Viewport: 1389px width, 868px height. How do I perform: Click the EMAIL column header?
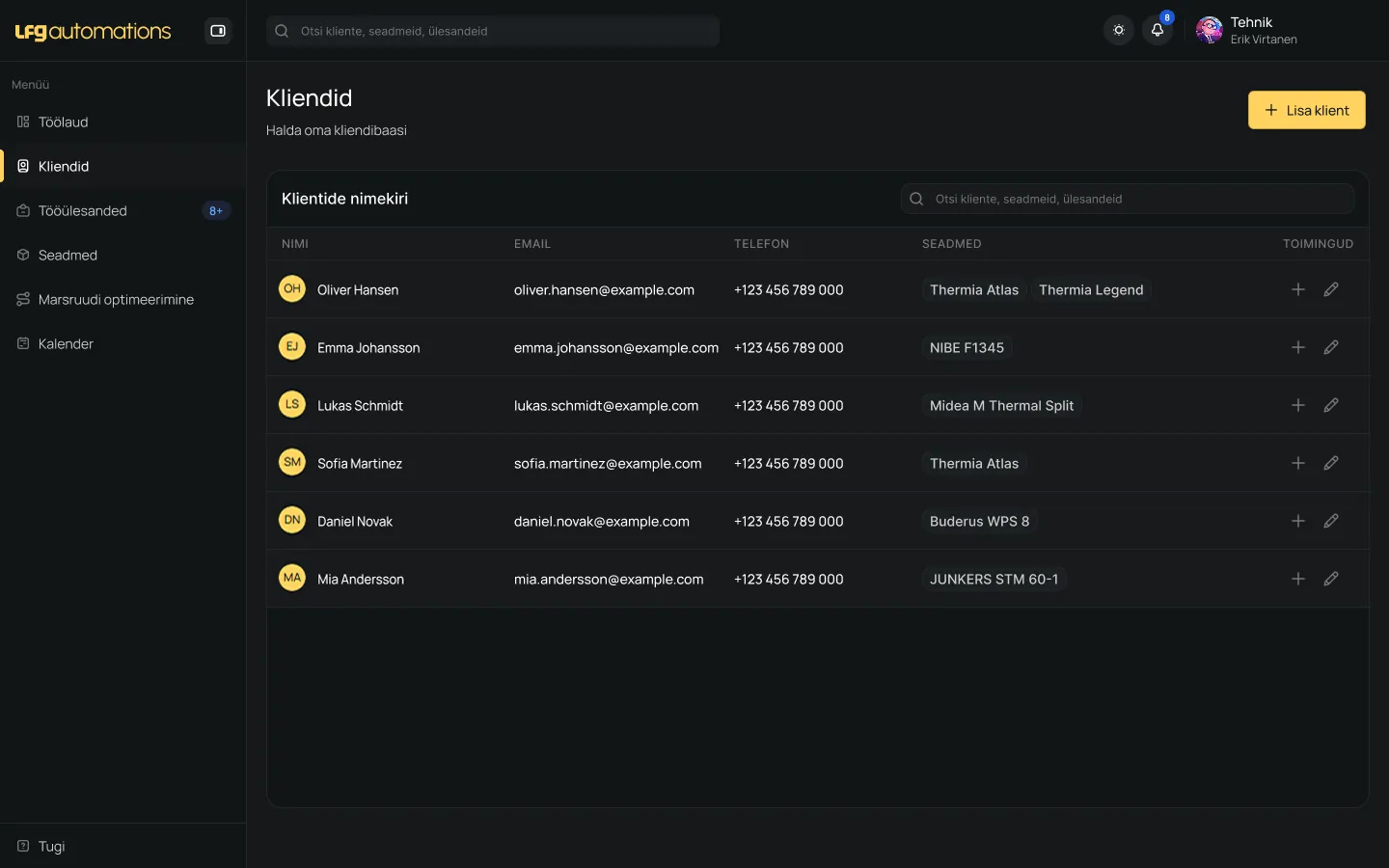click(x=532, y=244)
